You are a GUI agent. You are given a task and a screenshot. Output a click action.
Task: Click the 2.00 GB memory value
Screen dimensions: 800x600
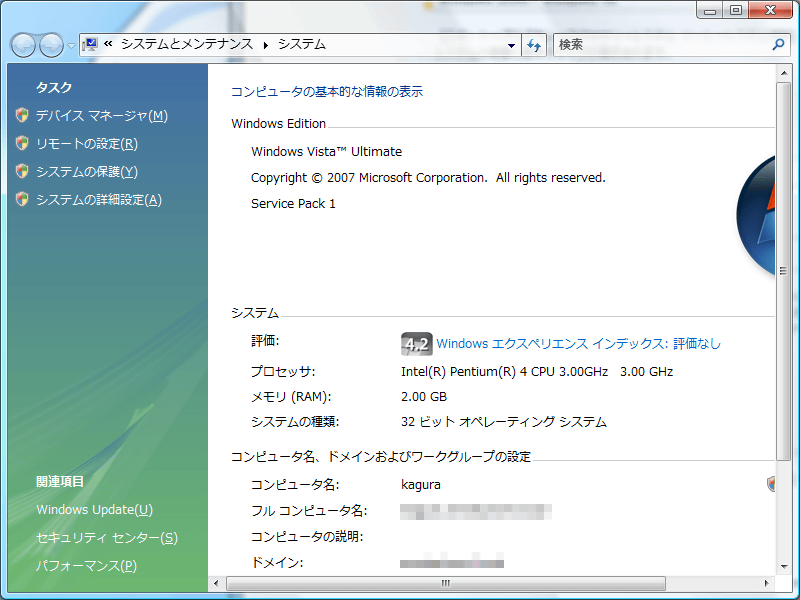pyautogui.click(x=424, y=397)
